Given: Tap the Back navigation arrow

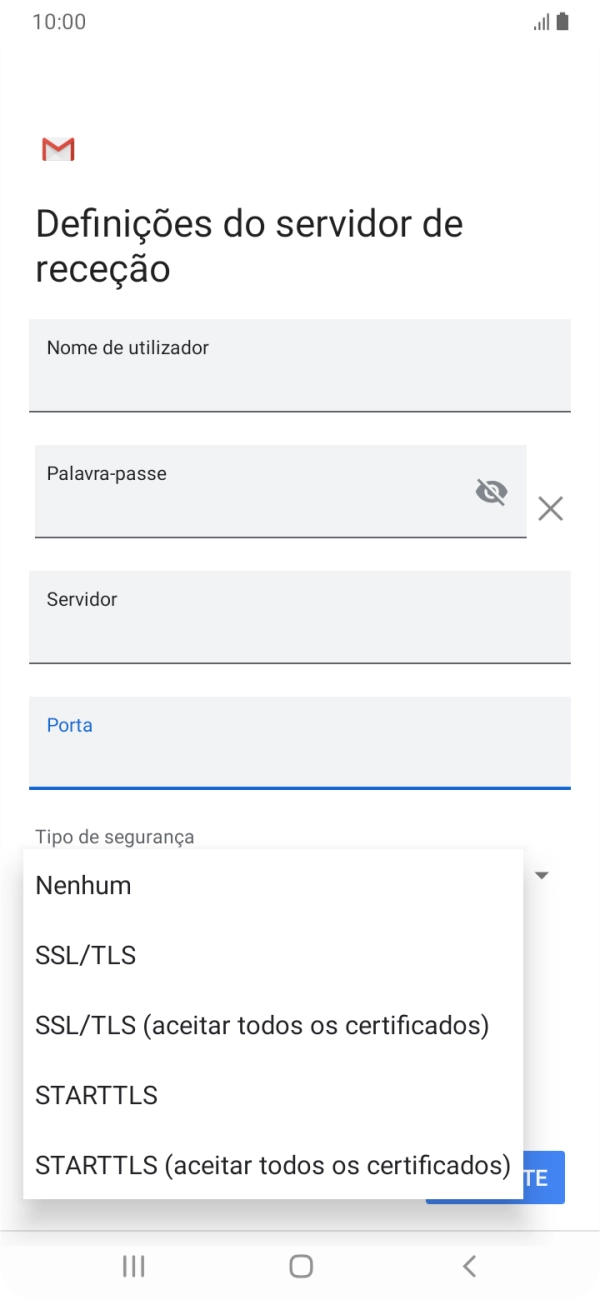Looking at the screenshot, I should click(x=468, y=1265).
